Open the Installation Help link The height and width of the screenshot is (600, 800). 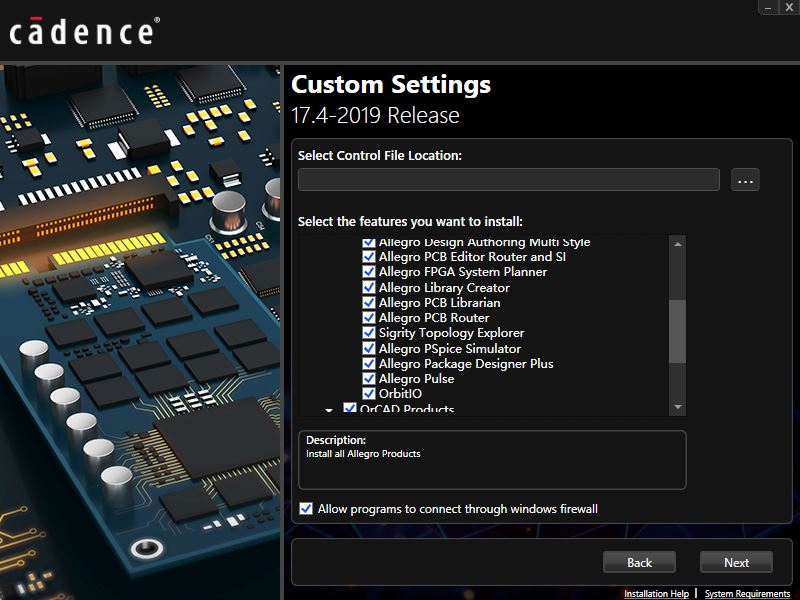(x=656, y=594)
